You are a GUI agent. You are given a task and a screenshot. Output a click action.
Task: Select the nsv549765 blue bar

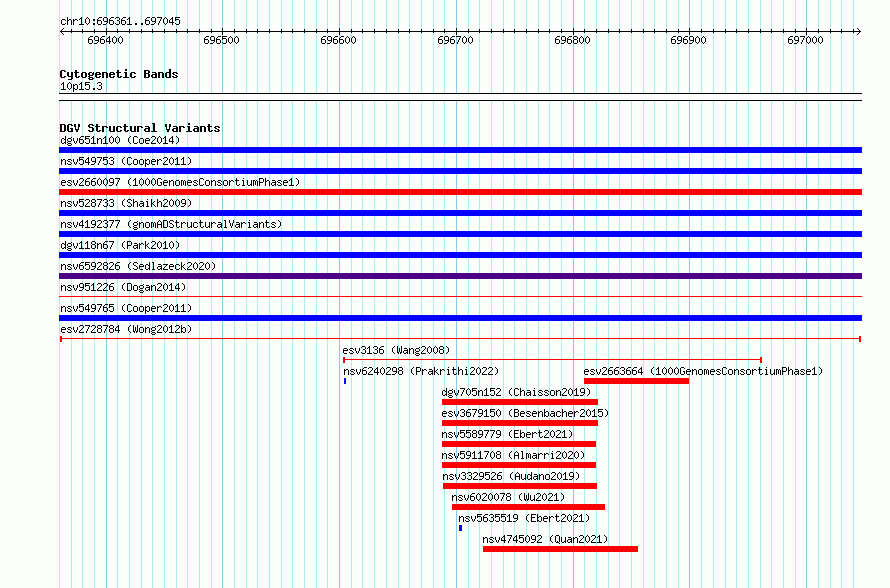(460, 318)
